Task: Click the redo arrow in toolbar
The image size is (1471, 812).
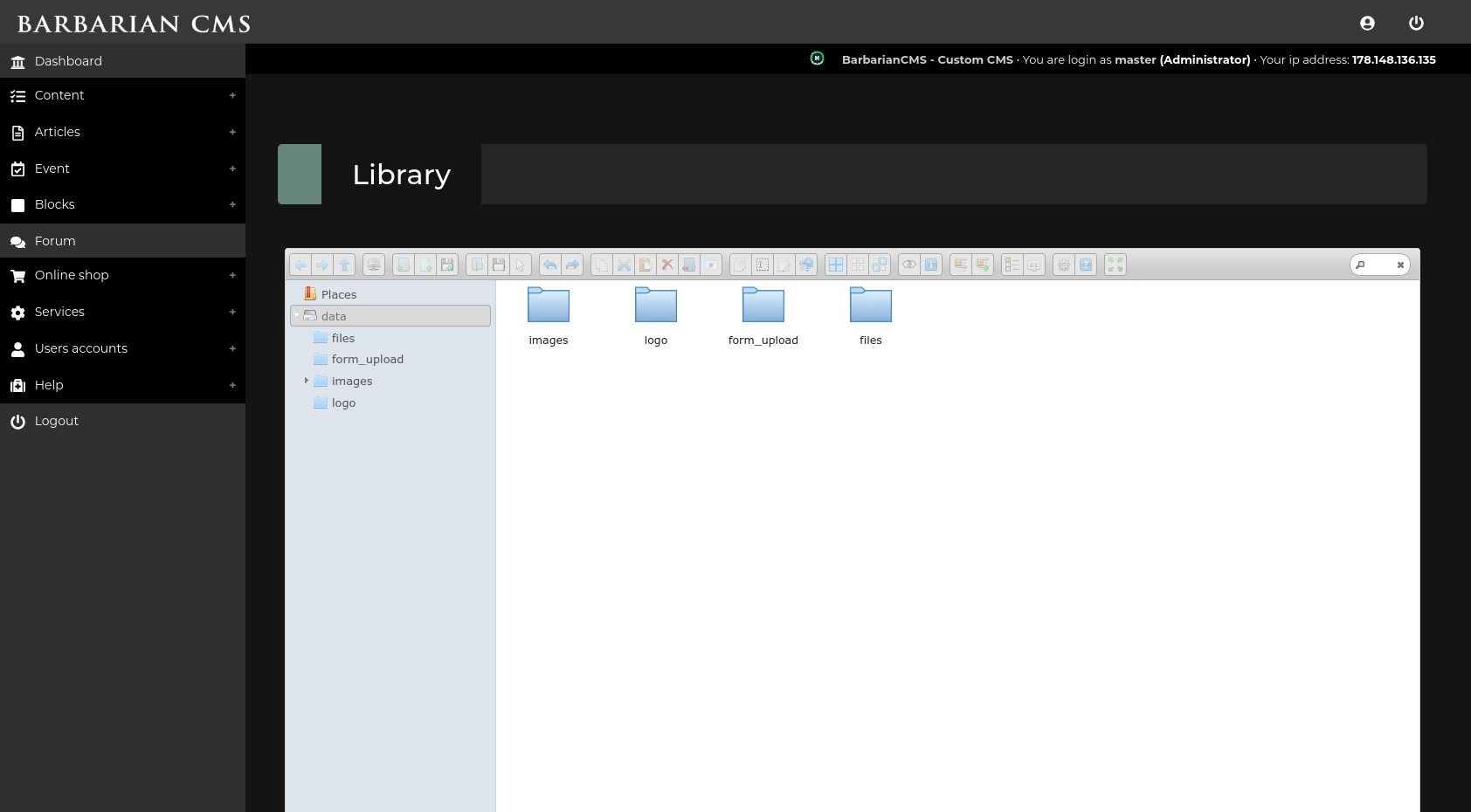Action: (572, 265)
